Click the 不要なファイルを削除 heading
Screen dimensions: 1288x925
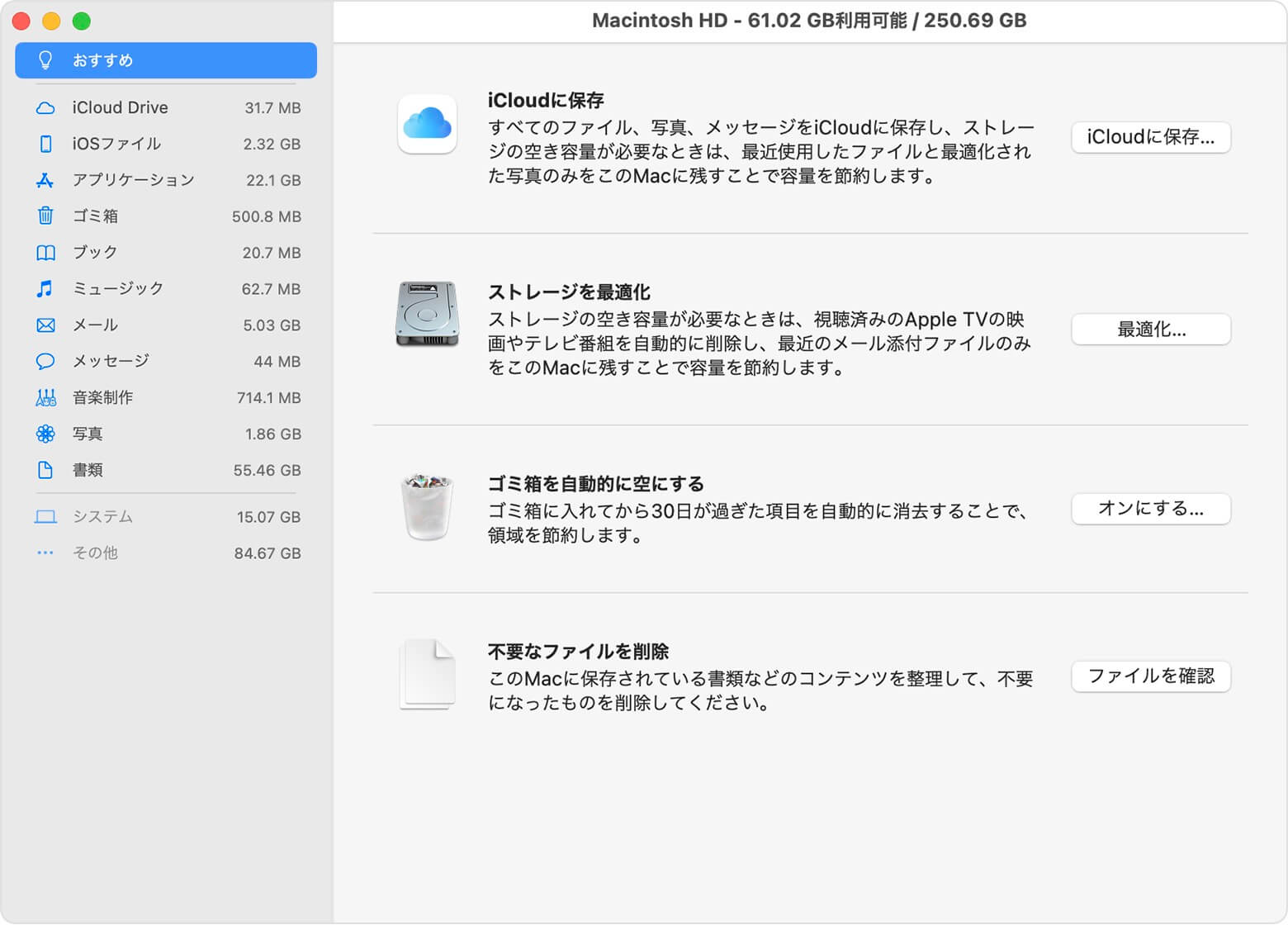pyautogui.click(x=578, y=651)
